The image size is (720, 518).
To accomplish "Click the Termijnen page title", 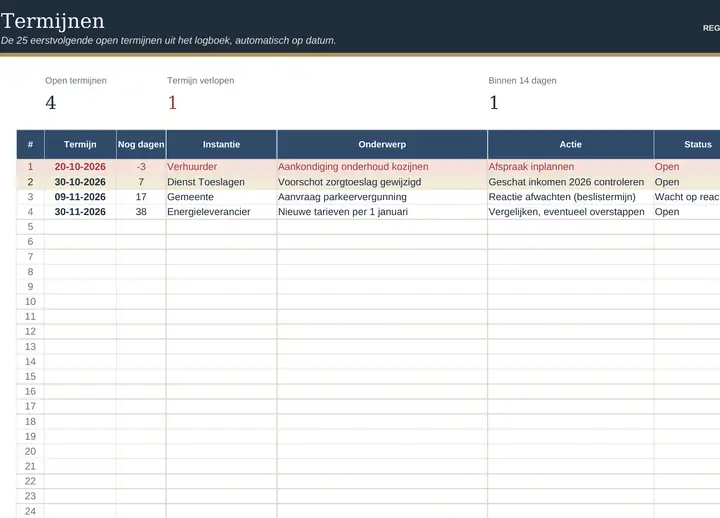I will 53,21.
